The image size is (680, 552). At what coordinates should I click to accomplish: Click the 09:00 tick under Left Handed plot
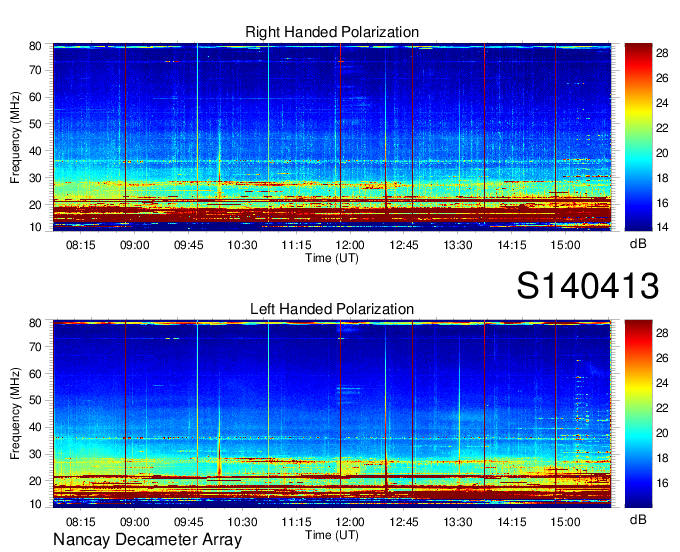pos(134,522)
